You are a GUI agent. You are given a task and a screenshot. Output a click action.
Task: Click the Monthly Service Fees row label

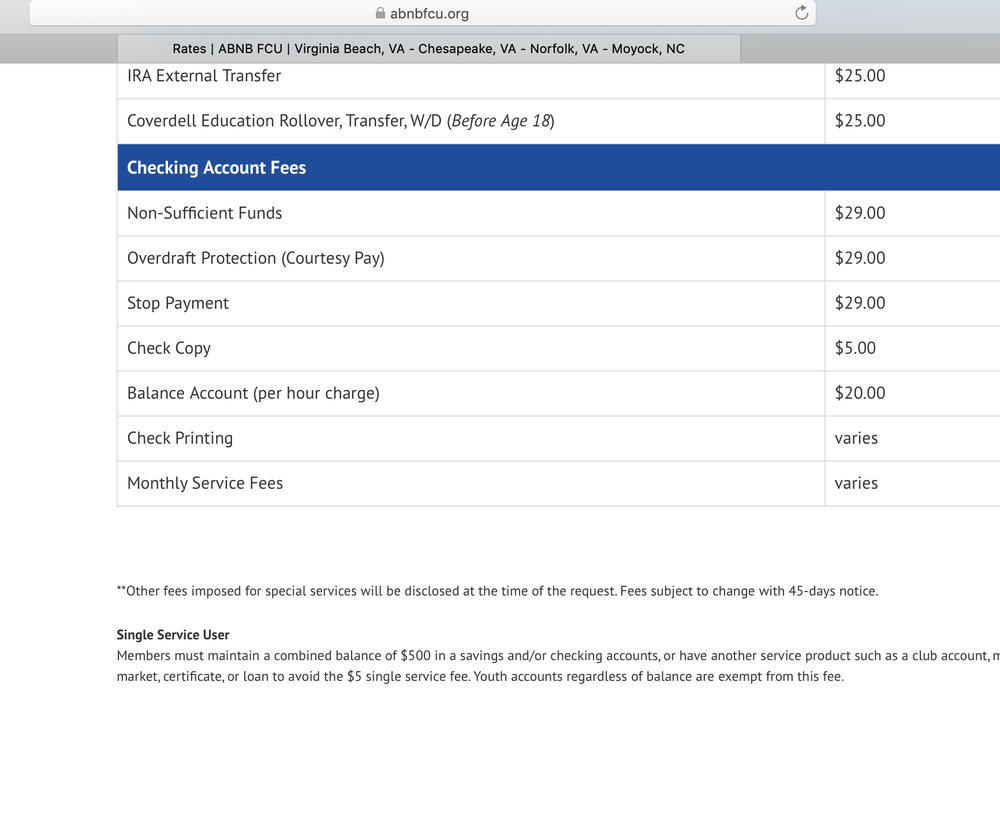click(x=205, y=483)
